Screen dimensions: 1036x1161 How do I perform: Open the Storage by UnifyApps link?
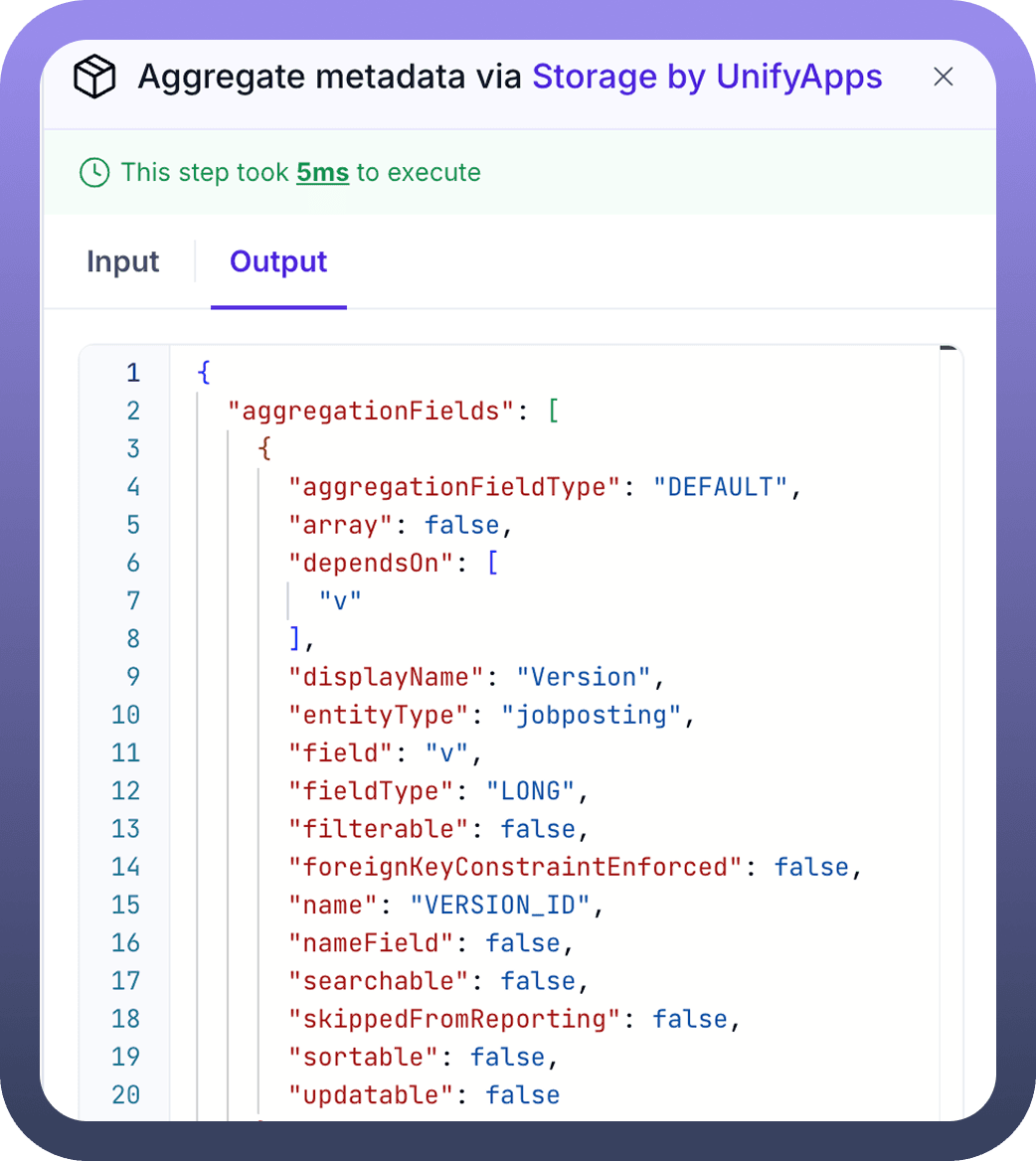(x=707, y=77)
